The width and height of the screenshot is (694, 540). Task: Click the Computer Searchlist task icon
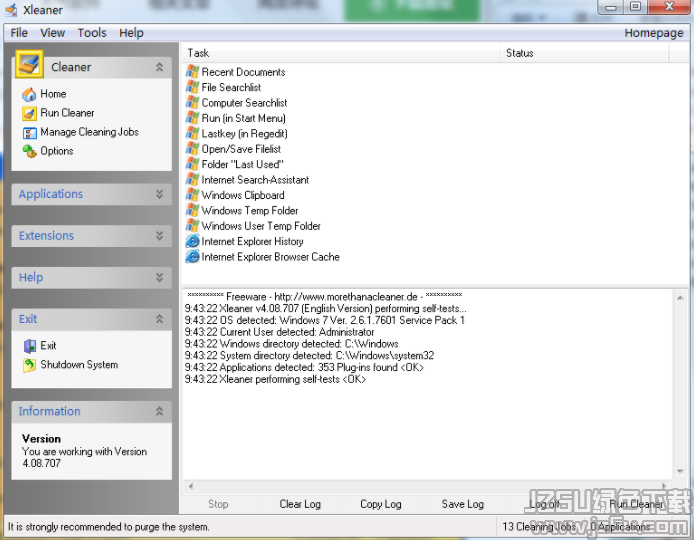[x=192, y=102]
